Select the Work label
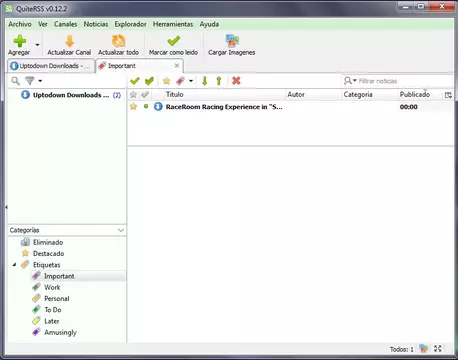 coord(52,287)
